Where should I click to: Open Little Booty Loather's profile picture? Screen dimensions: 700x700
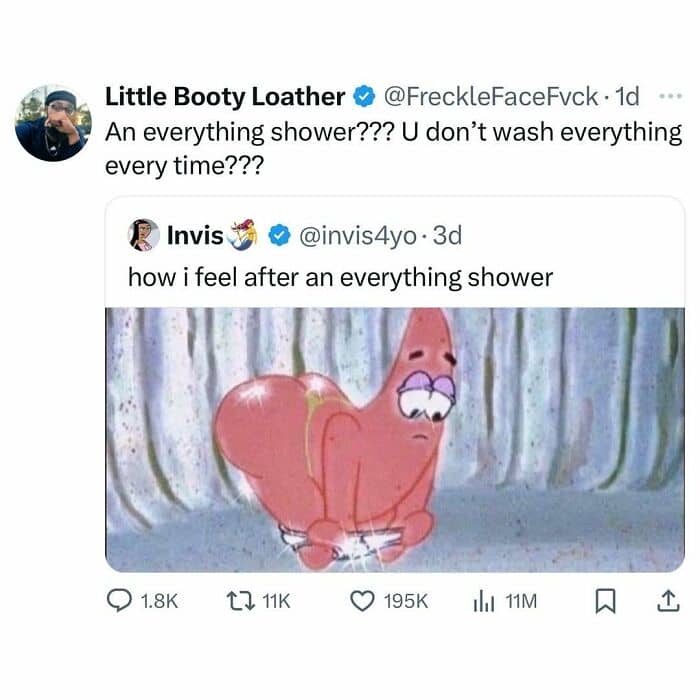[x=53, y=123]
